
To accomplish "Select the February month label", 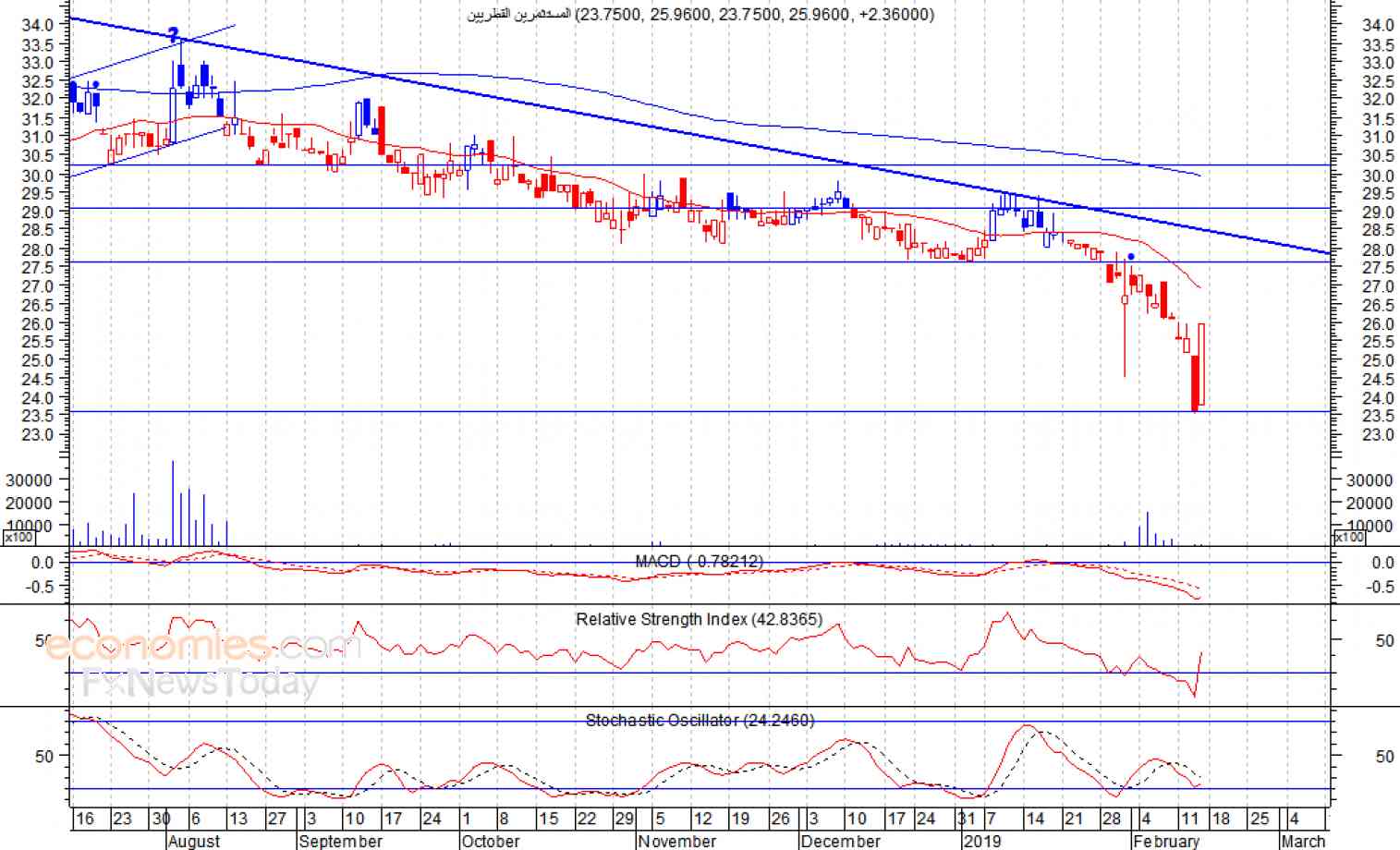I will point(1165,841).
